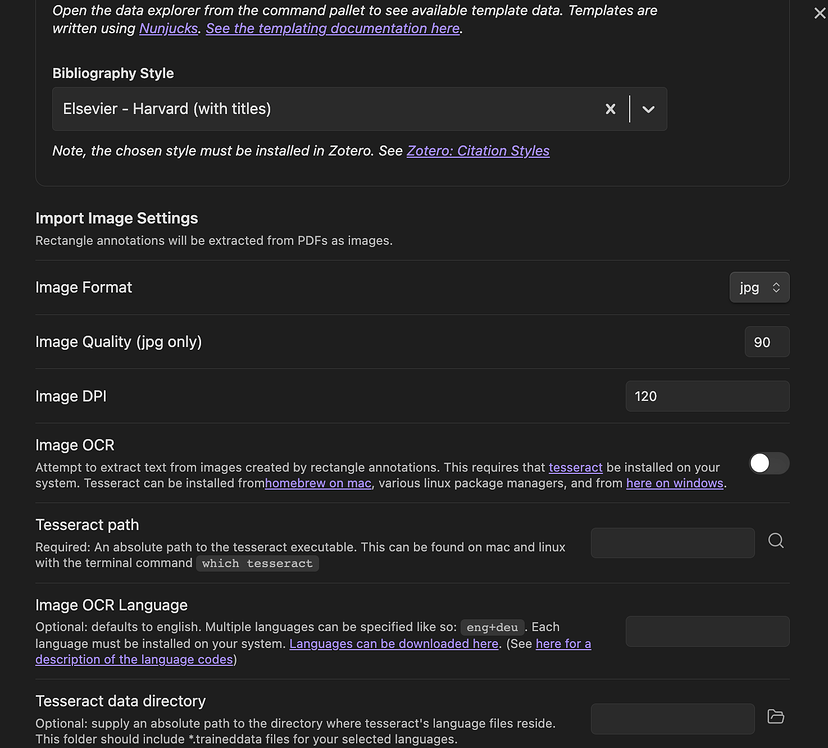
Task: Click the Image OCR Language input box
Action: pyautogui.click(x=707, y=631)
